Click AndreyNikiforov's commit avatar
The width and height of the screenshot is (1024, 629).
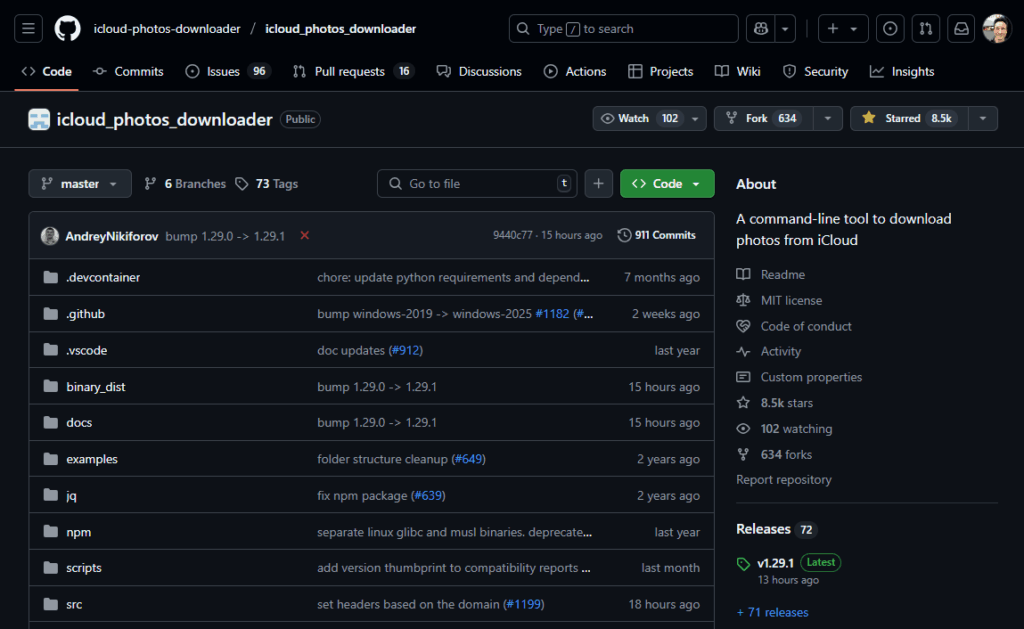tap(50, 236)
